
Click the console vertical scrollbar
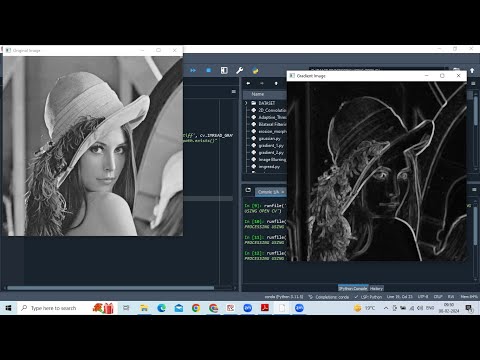tap(476, 226)
